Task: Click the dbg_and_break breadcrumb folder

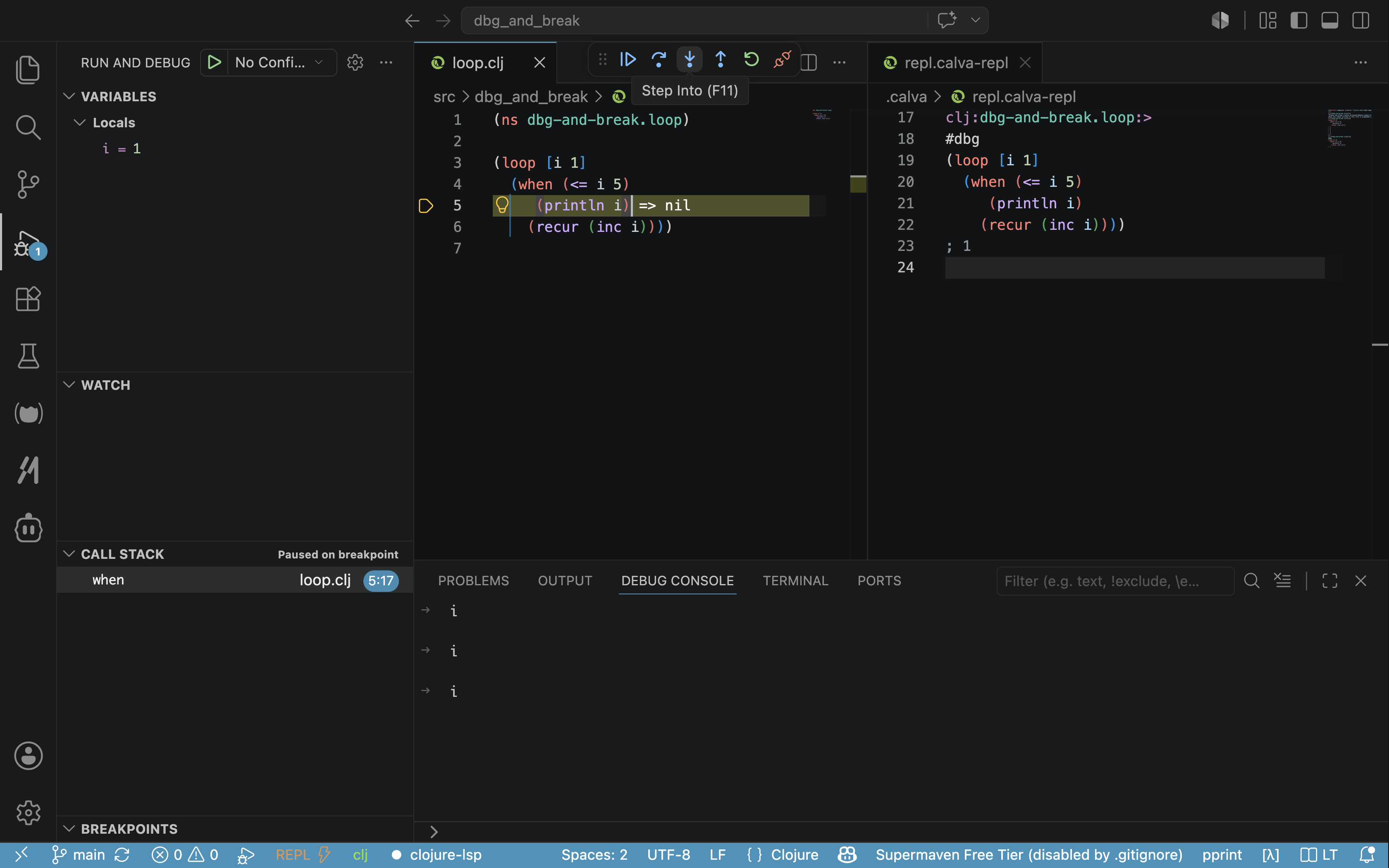Action: coord(531,96)
